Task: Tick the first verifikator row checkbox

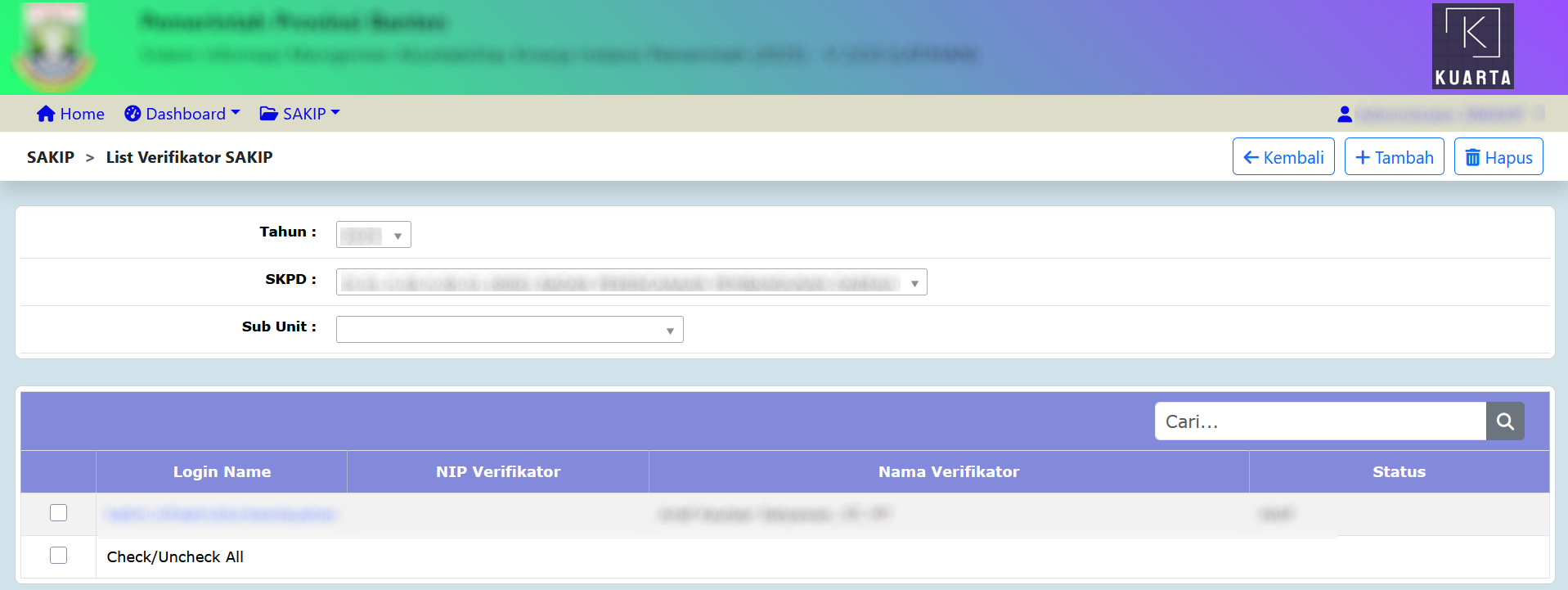Action: pyautogui.click(x=58, y=512)
